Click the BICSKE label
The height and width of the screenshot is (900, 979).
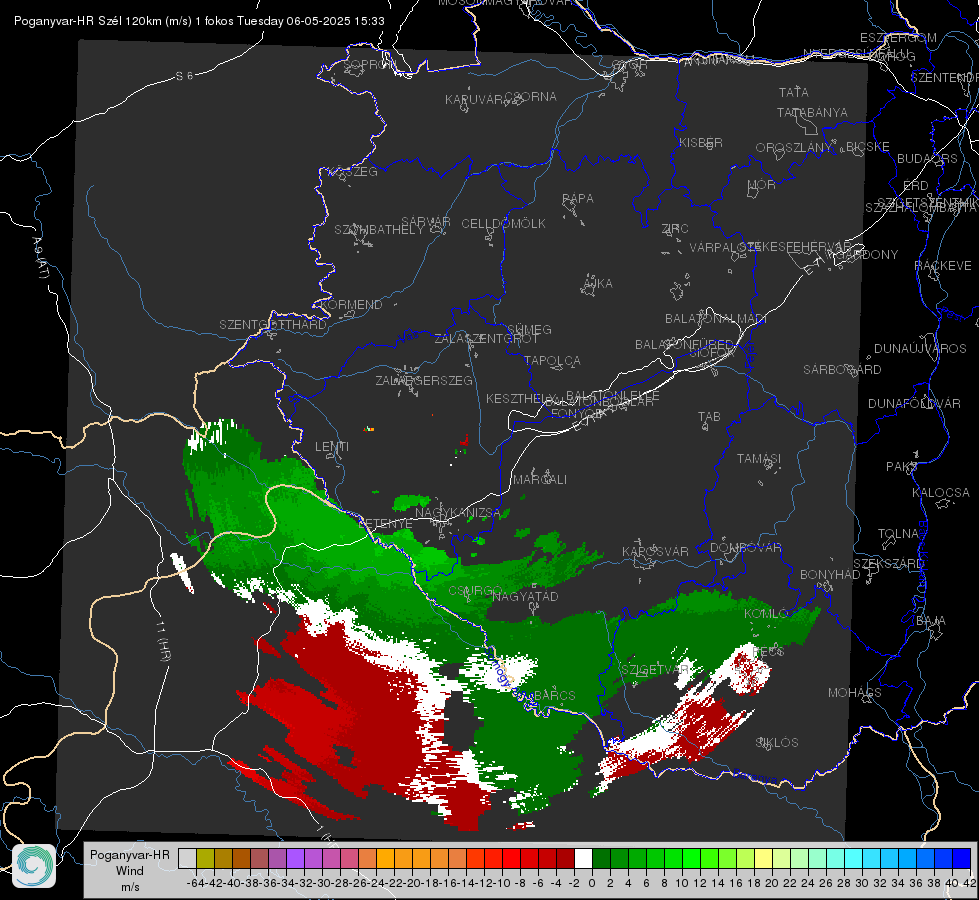868,147
